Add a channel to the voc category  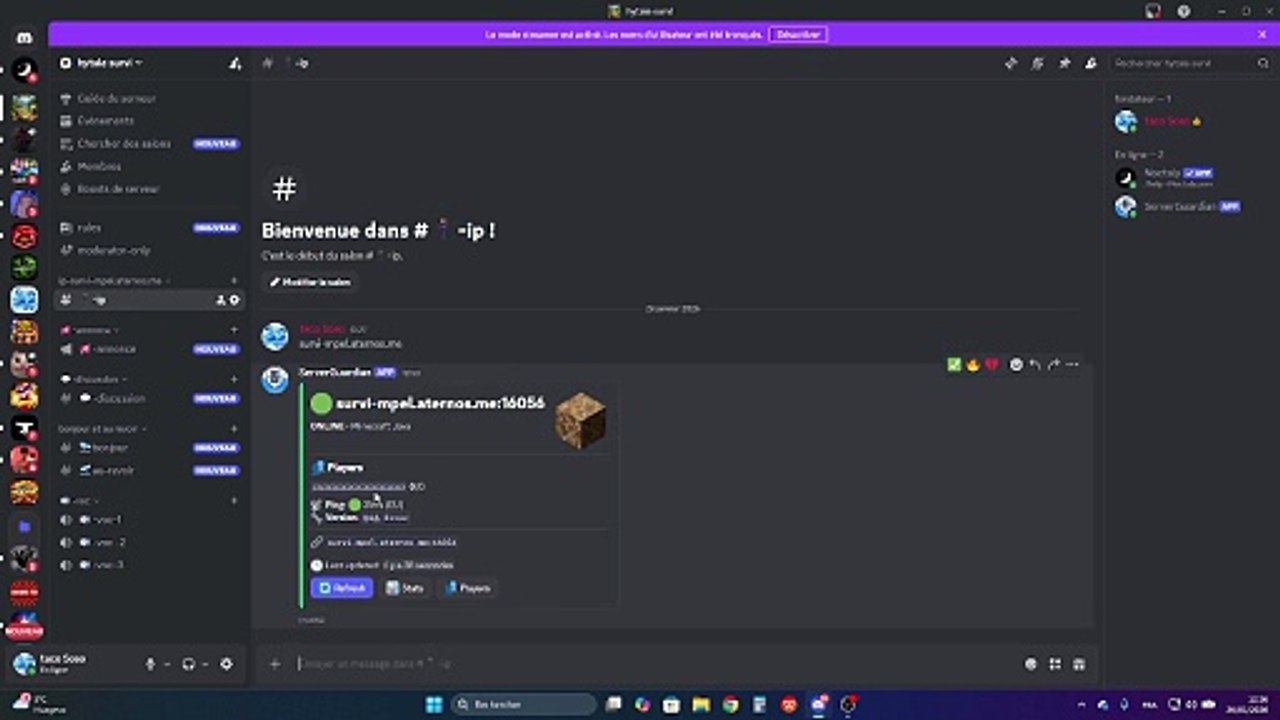click(x=235, y=500)
